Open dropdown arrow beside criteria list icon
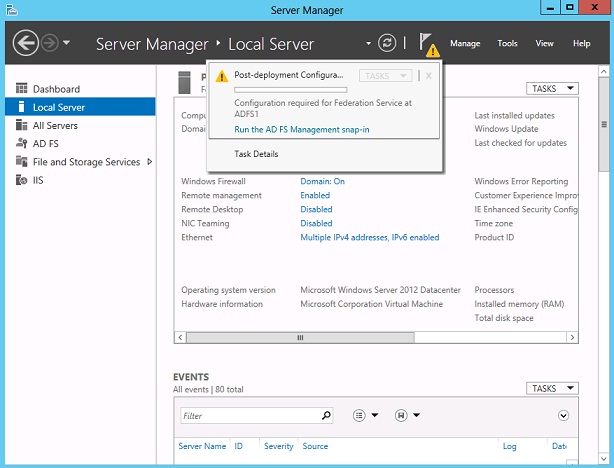This screenshot has width=614, height=468. (375, 415)
